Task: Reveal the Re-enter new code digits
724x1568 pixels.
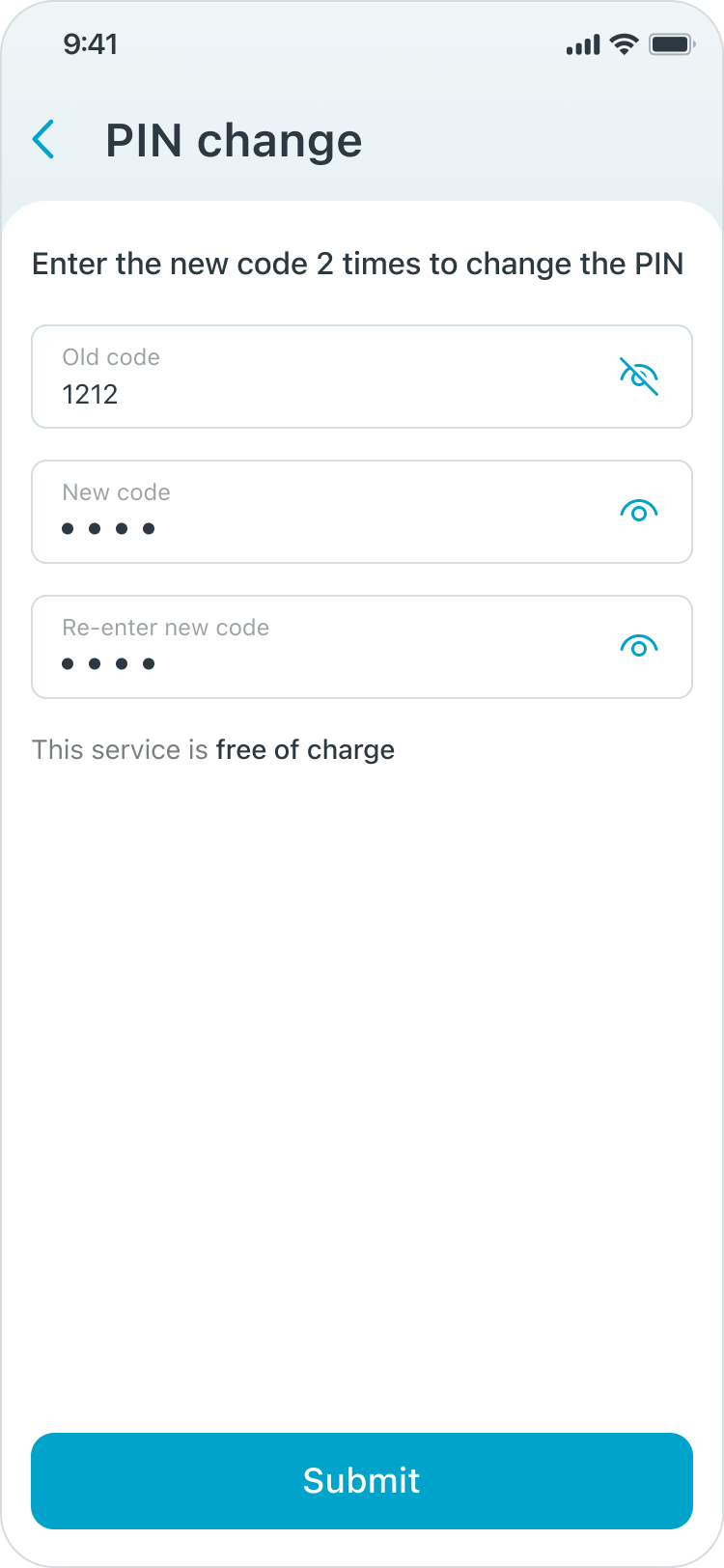Action: (x=638, y=647)
